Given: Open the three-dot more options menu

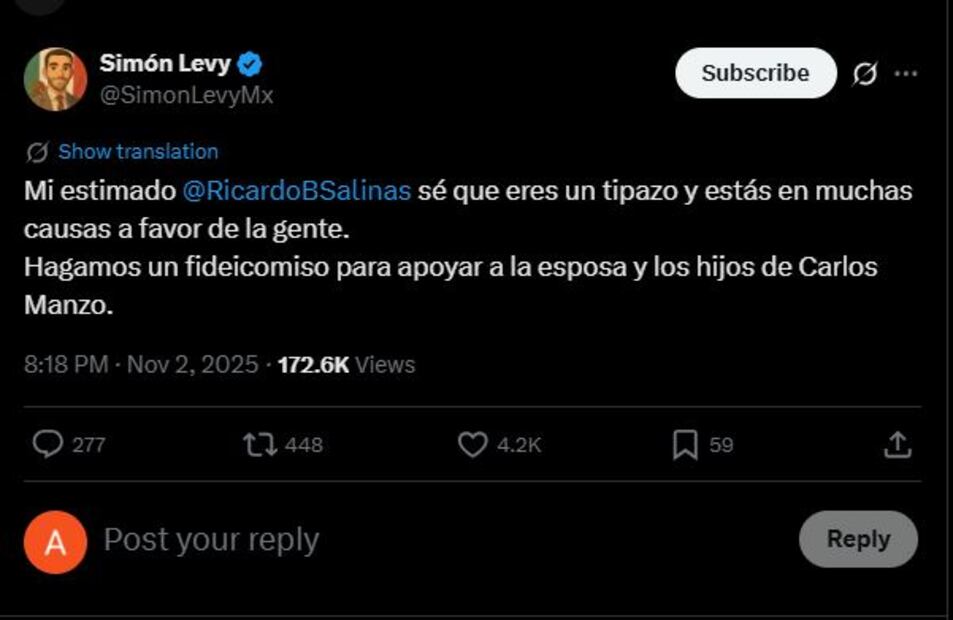Looking at the screenshot, I should click(x=906, y=74).
